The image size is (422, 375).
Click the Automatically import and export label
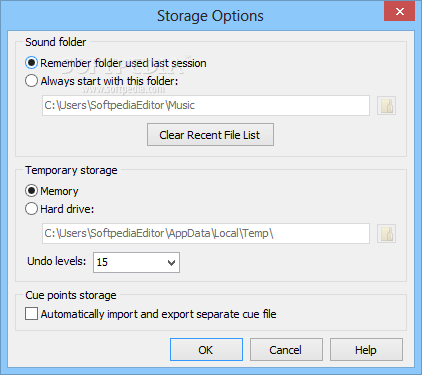click(159, 314)
